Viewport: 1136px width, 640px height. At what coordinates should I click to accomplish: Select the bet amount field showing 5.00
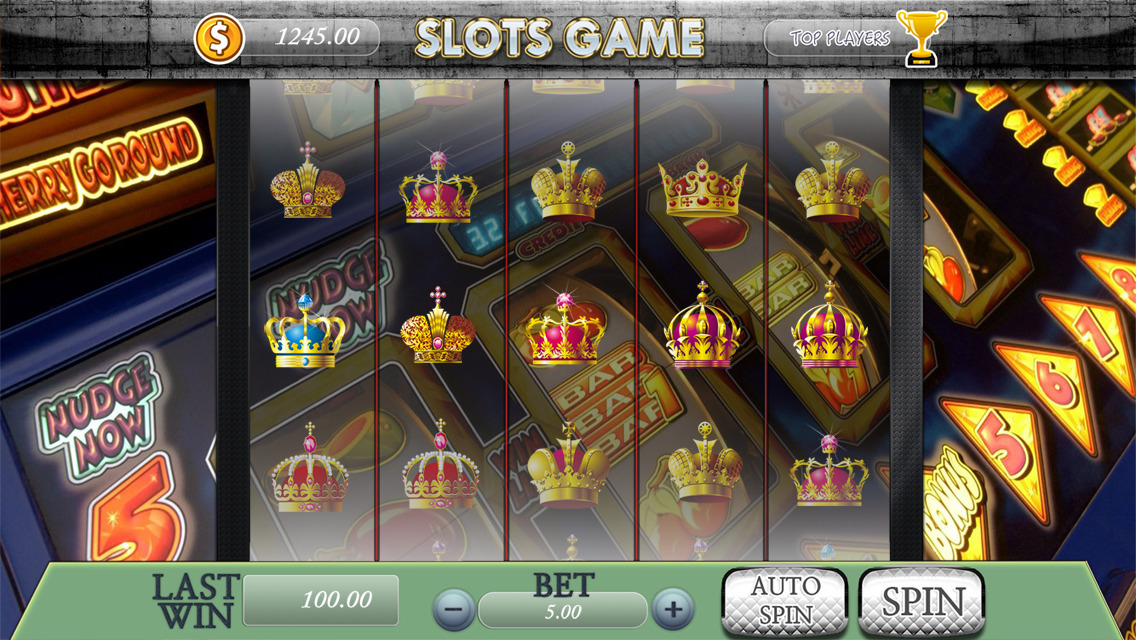(563, 610)
